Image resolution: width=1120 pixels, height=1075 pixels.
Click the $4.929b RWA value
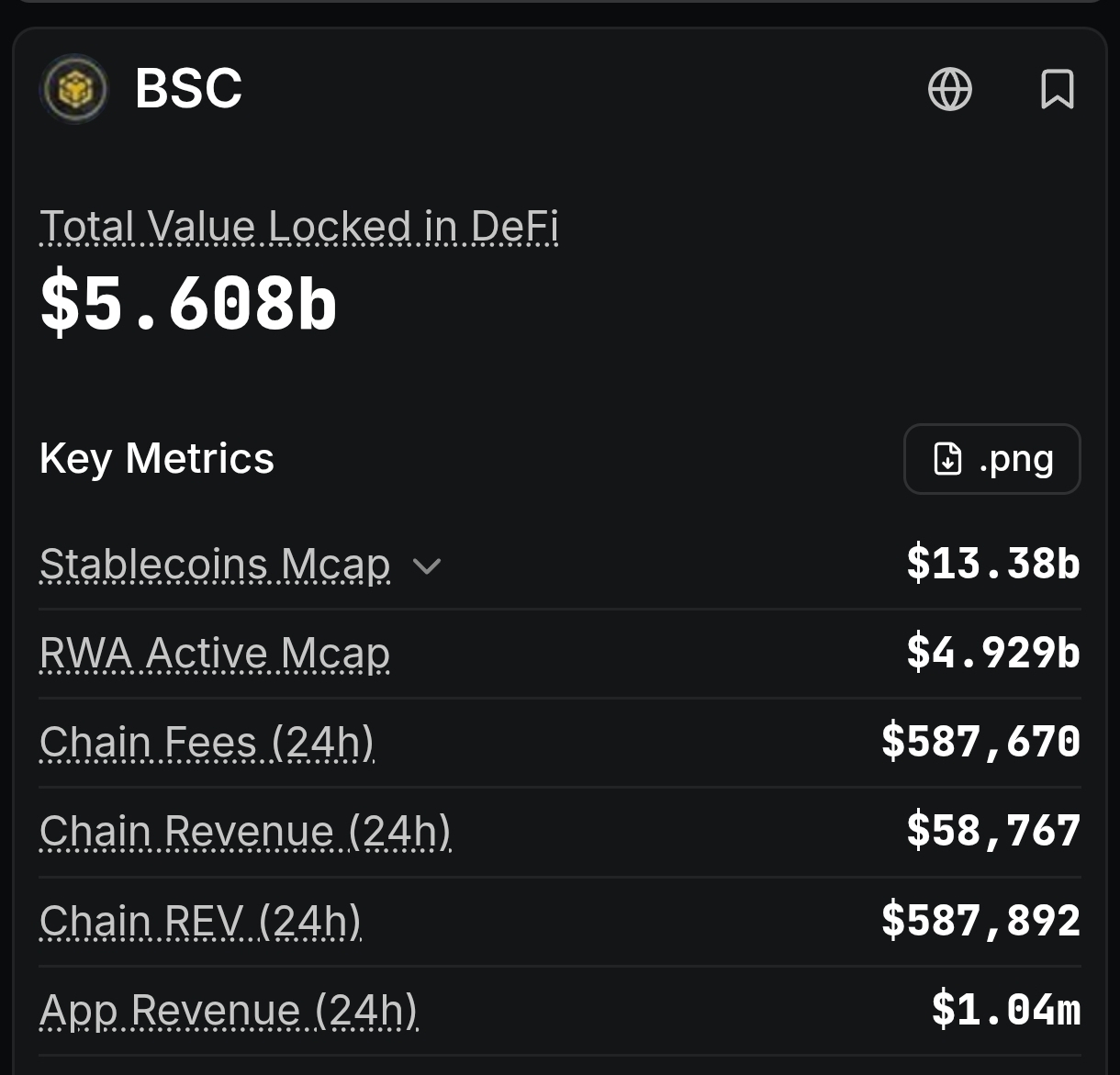click(x=993, y=652)
